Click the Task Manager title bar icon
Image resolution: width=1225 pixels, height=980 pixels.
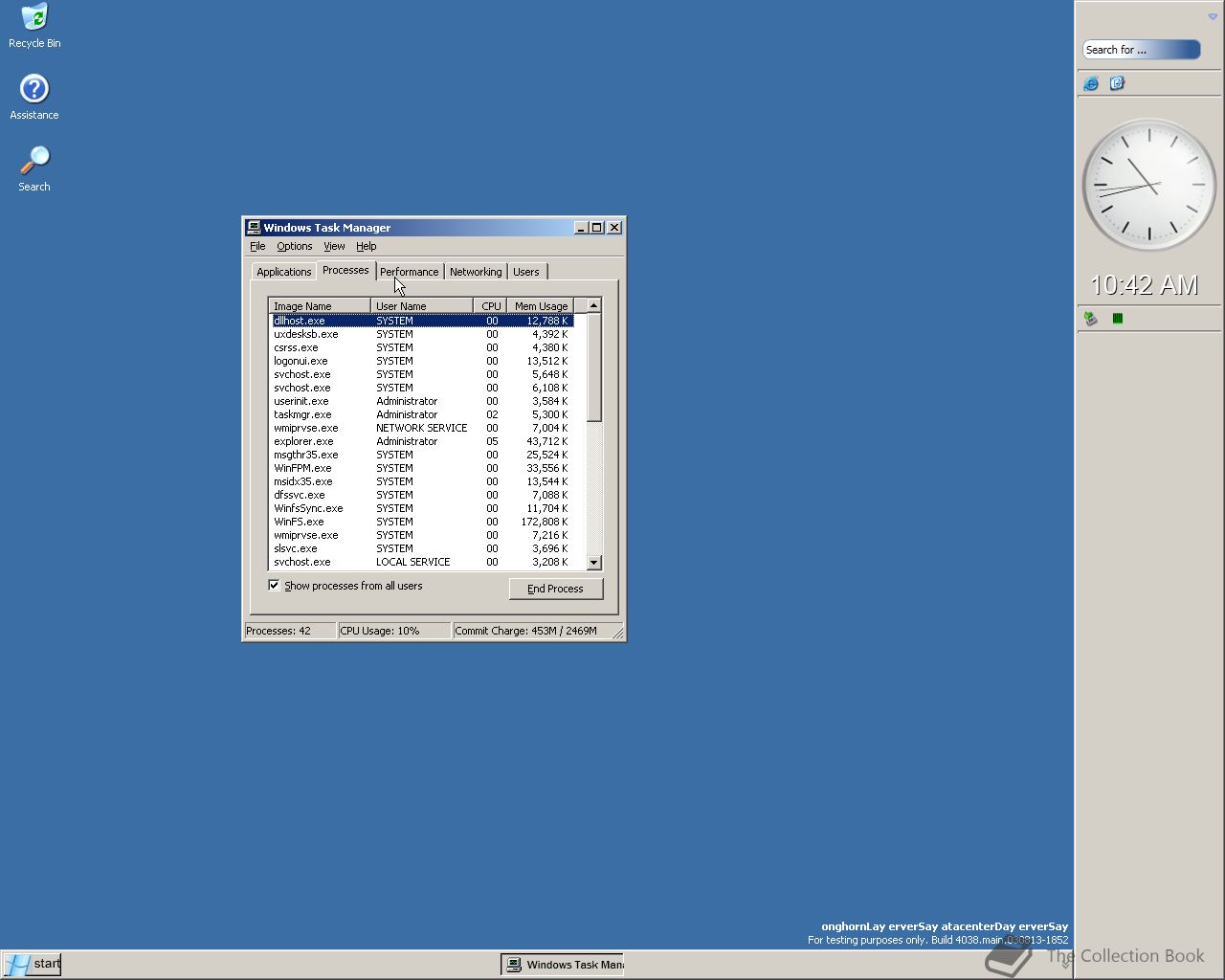[254, 228]
